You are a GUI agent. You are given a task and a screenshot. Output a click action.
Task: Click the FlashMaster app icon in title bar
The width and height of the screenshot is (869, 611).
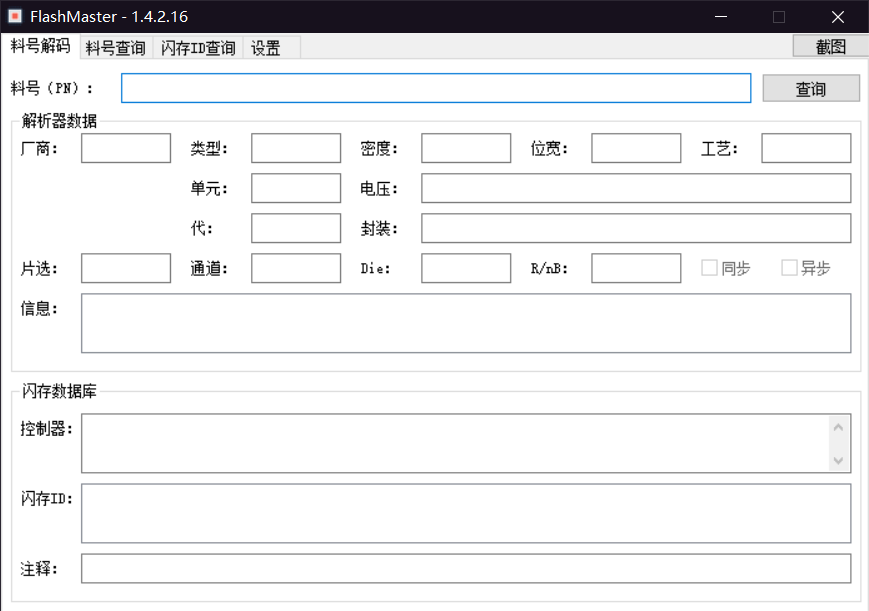pos(15,17)
